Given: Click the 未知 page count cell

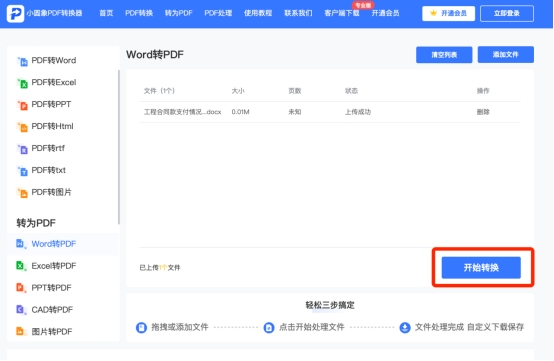Looking at the screenshot, I should coord(295,112).
